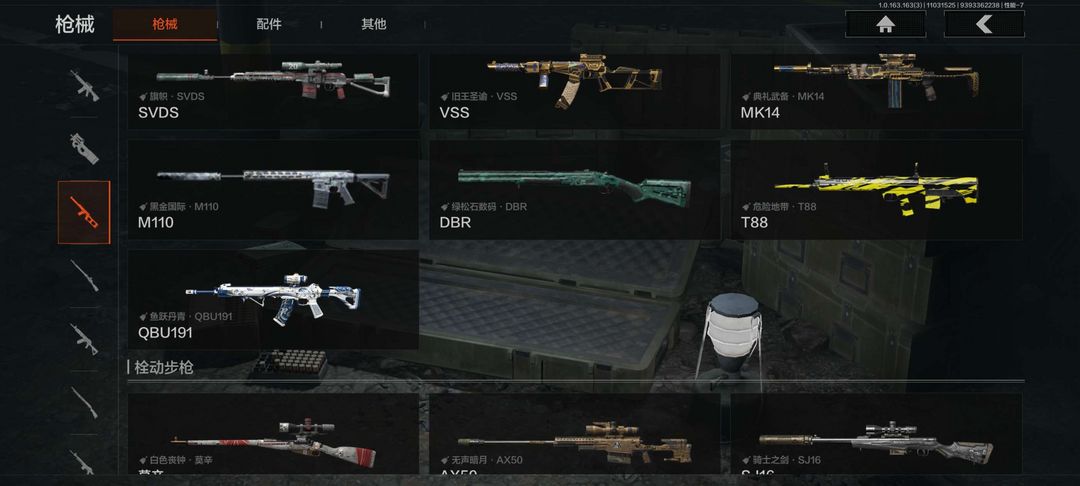Click the home icon button
Screen dimensions: 1080x486
pos(885,24)
